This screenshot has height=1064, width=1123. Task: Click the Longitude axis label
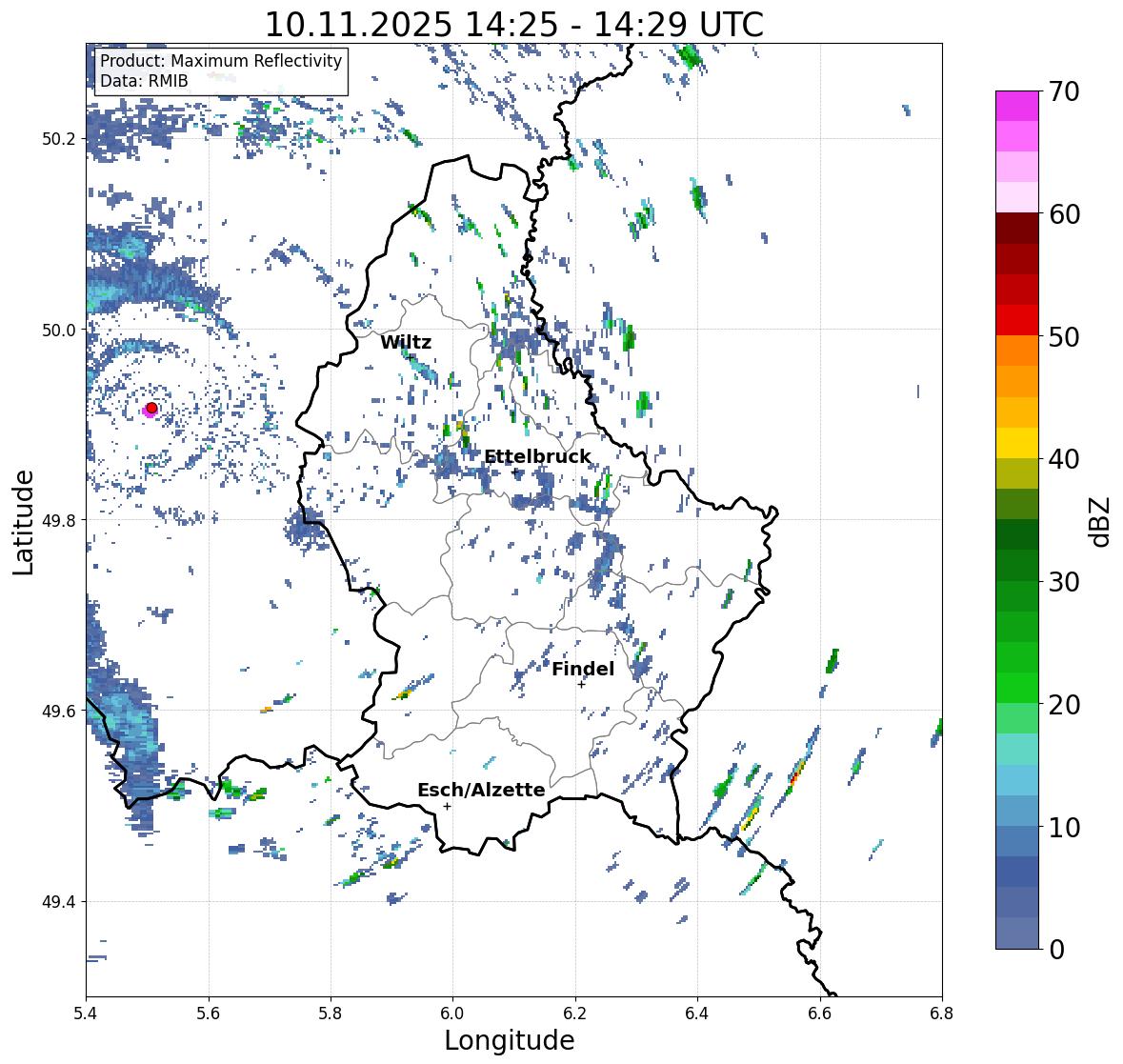pos(510,1040)
